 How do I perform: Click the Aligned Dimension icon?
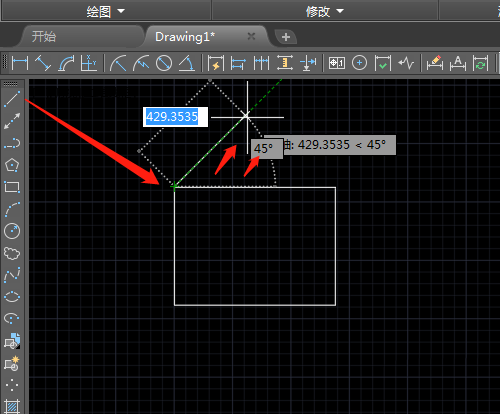tap(43, 63)
